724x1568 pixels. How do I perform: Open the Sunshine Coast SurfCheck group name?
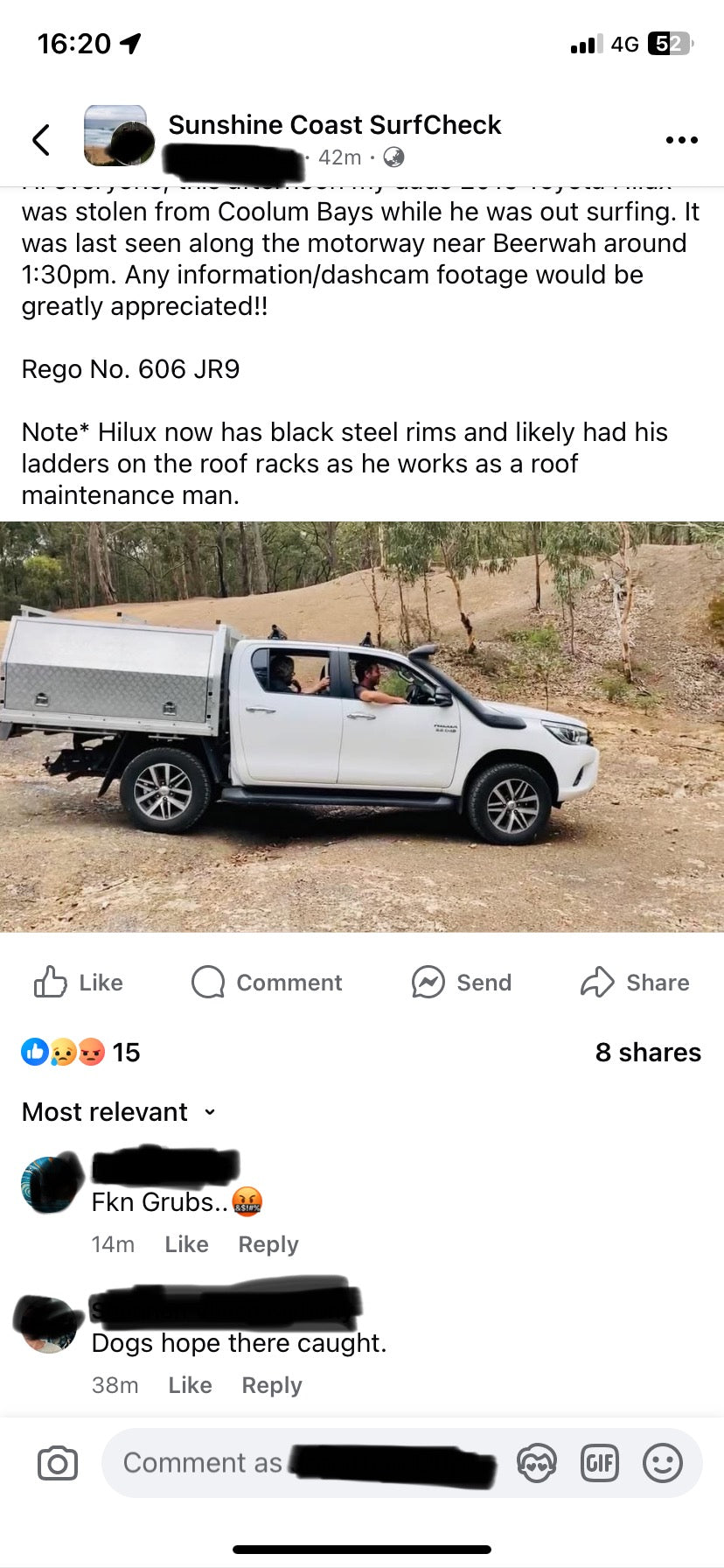pos(335,125)
